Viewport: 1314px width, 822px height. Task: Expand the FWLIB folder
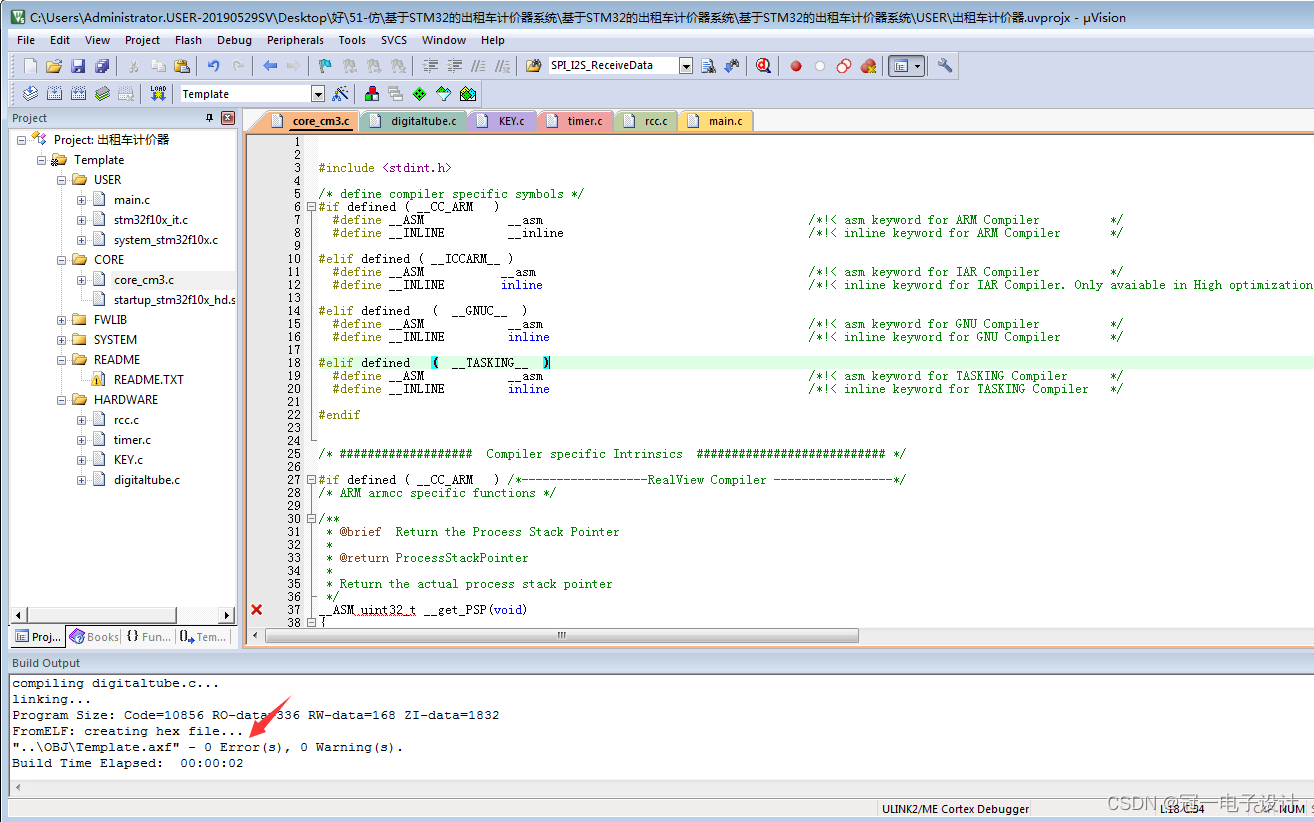62,320
